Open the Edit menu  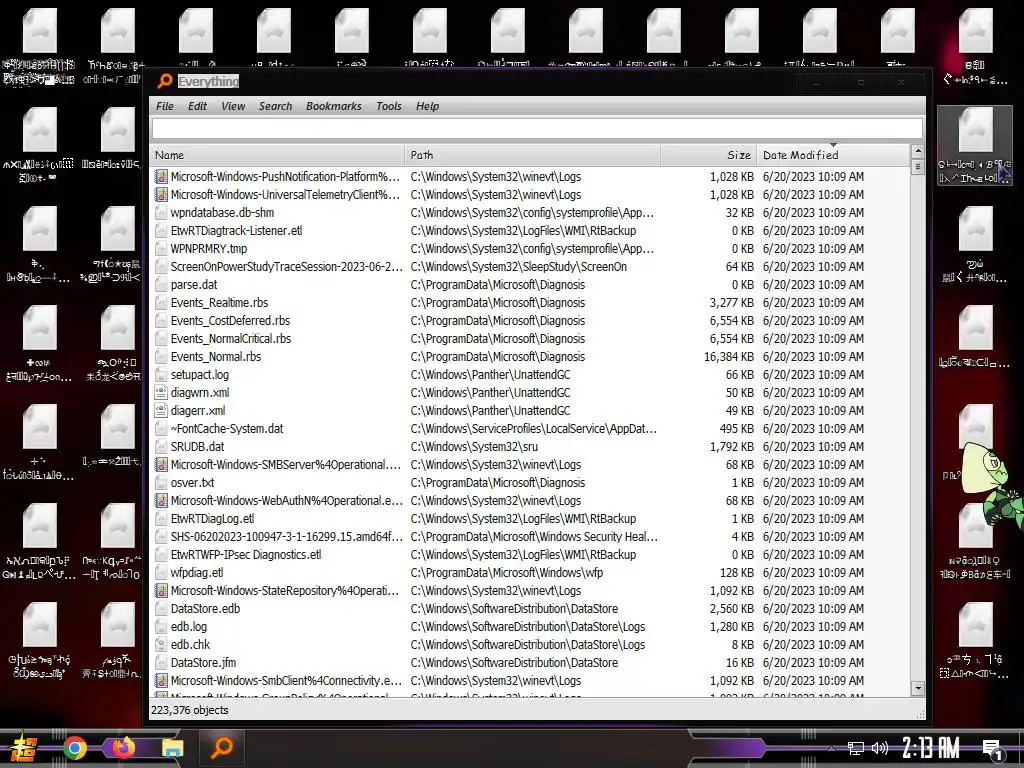tap(197, 106)
